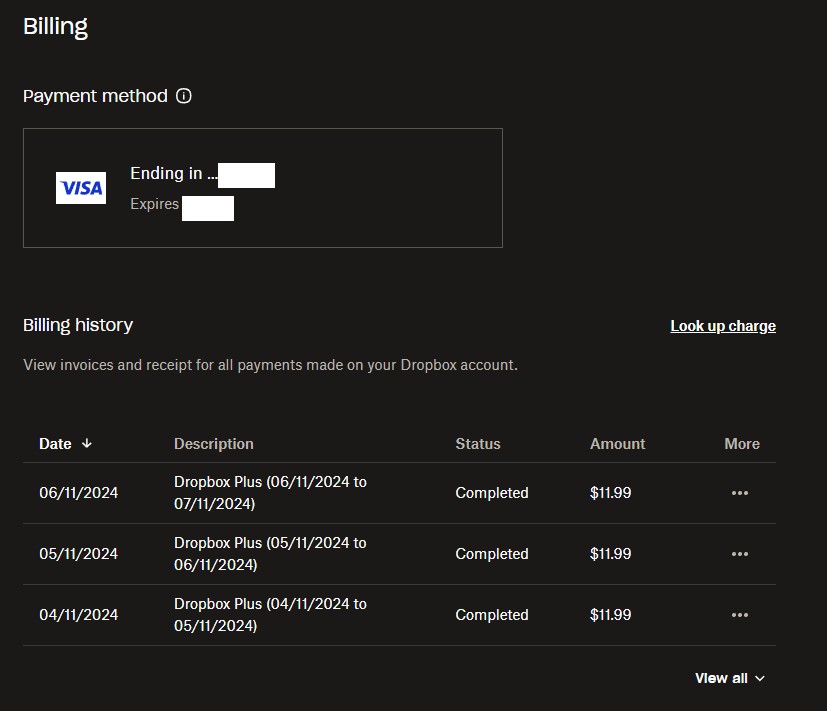Screen dimensions: 827x711
Task: Click the Description column header
Action: pyautogui.click(x=214, y=444)
